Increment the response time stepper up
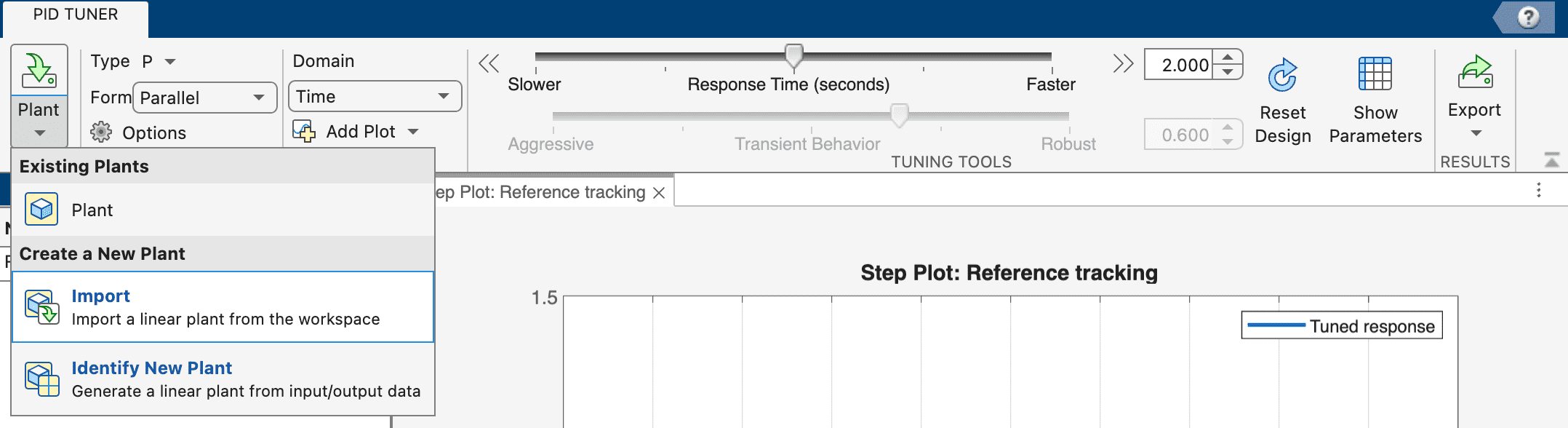1568x428 pixels. click(1228, 58)
